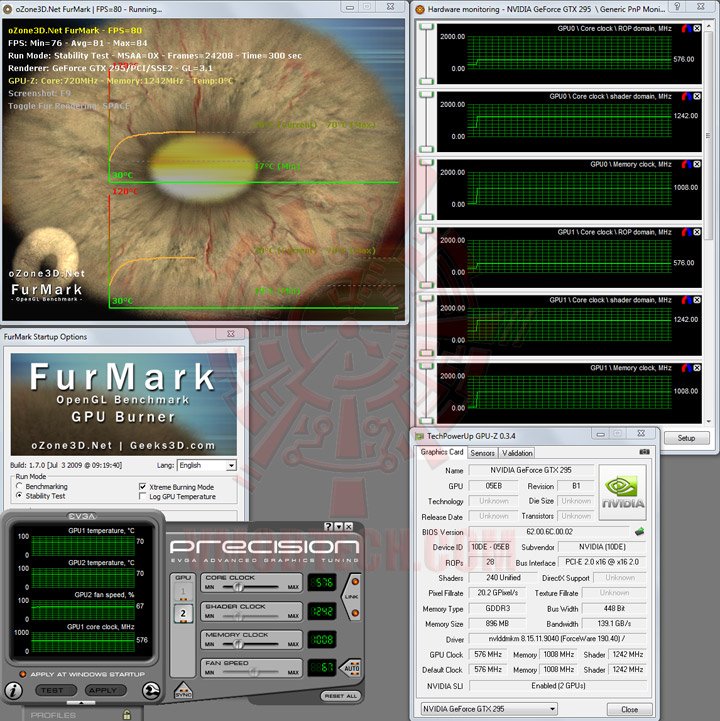
Task: Expand the Precision profiles panel arrow
Action: pos(81,703)
